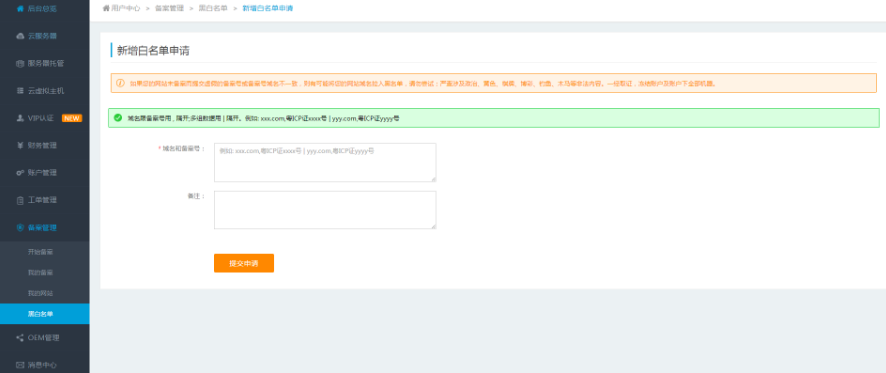Open VIP认证 person icon in sidebar
The width and height of the screenshot is (886, 373).
tap(20, 118)
